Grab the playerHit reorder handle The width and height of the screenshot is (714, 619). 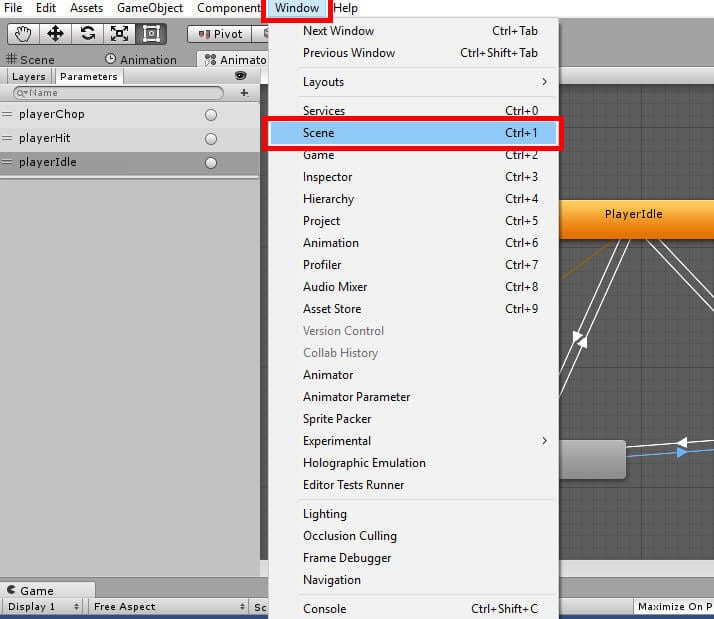[7, 138]
